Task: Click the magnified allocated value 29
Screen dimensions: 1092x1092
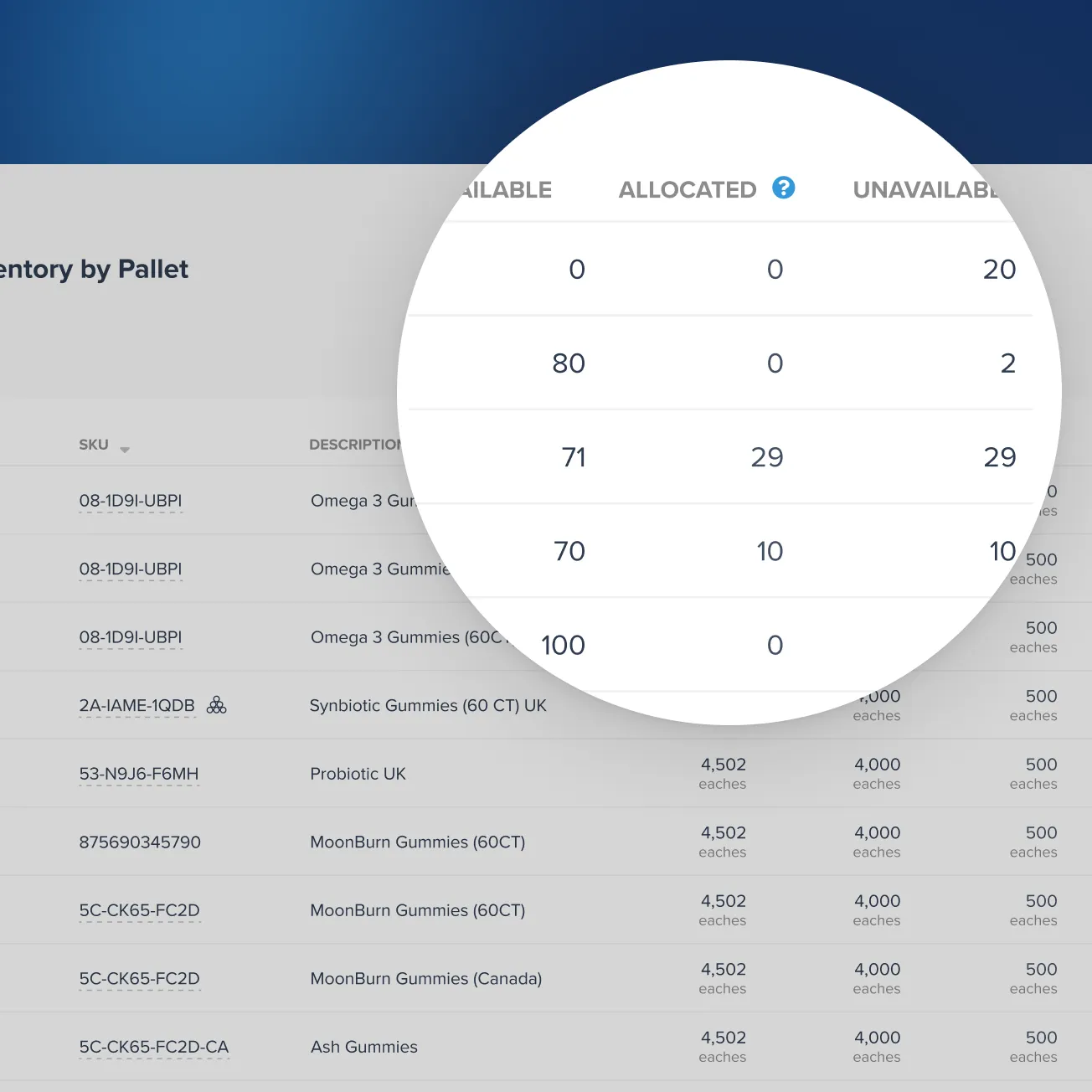Action: (x=767, y=457)
